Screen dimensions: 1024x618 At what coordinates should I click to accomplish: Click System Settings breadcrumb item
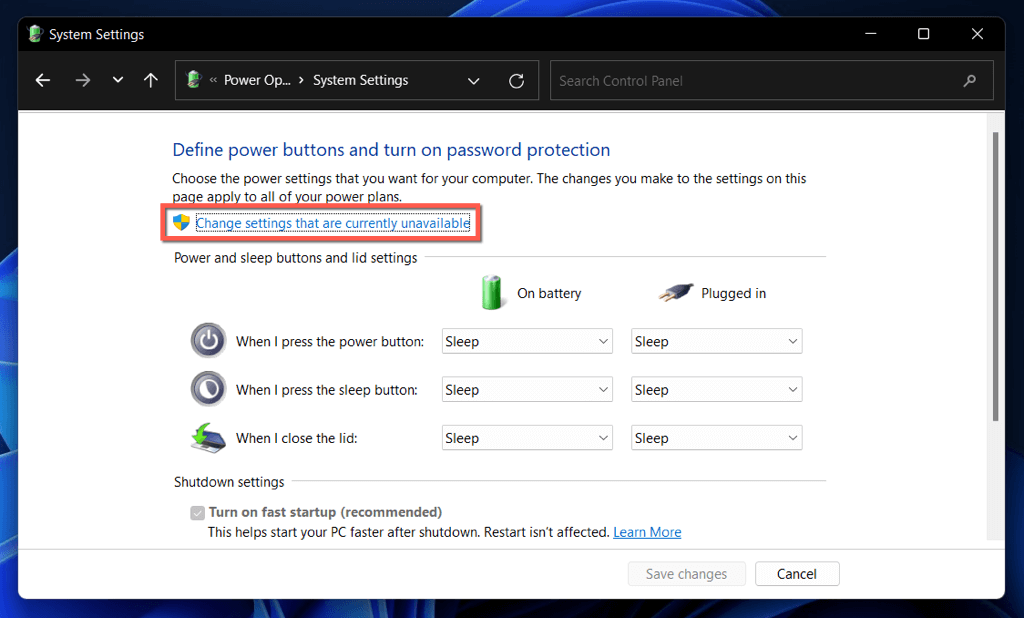tap(360, 81)
